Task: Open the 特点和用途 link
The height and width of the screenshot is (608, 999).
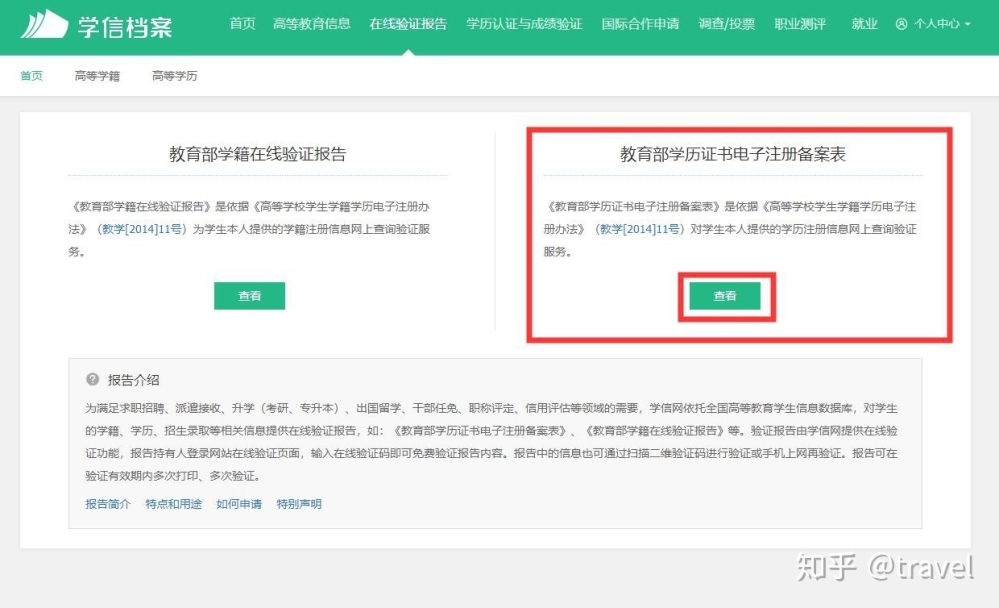Action: coord(173,503)
